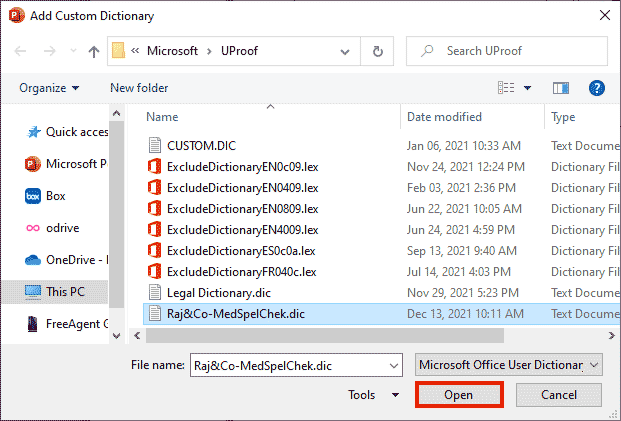Screen dimensions: 621x421
Task: Open the More view options arrow
Action: [528, 88]
